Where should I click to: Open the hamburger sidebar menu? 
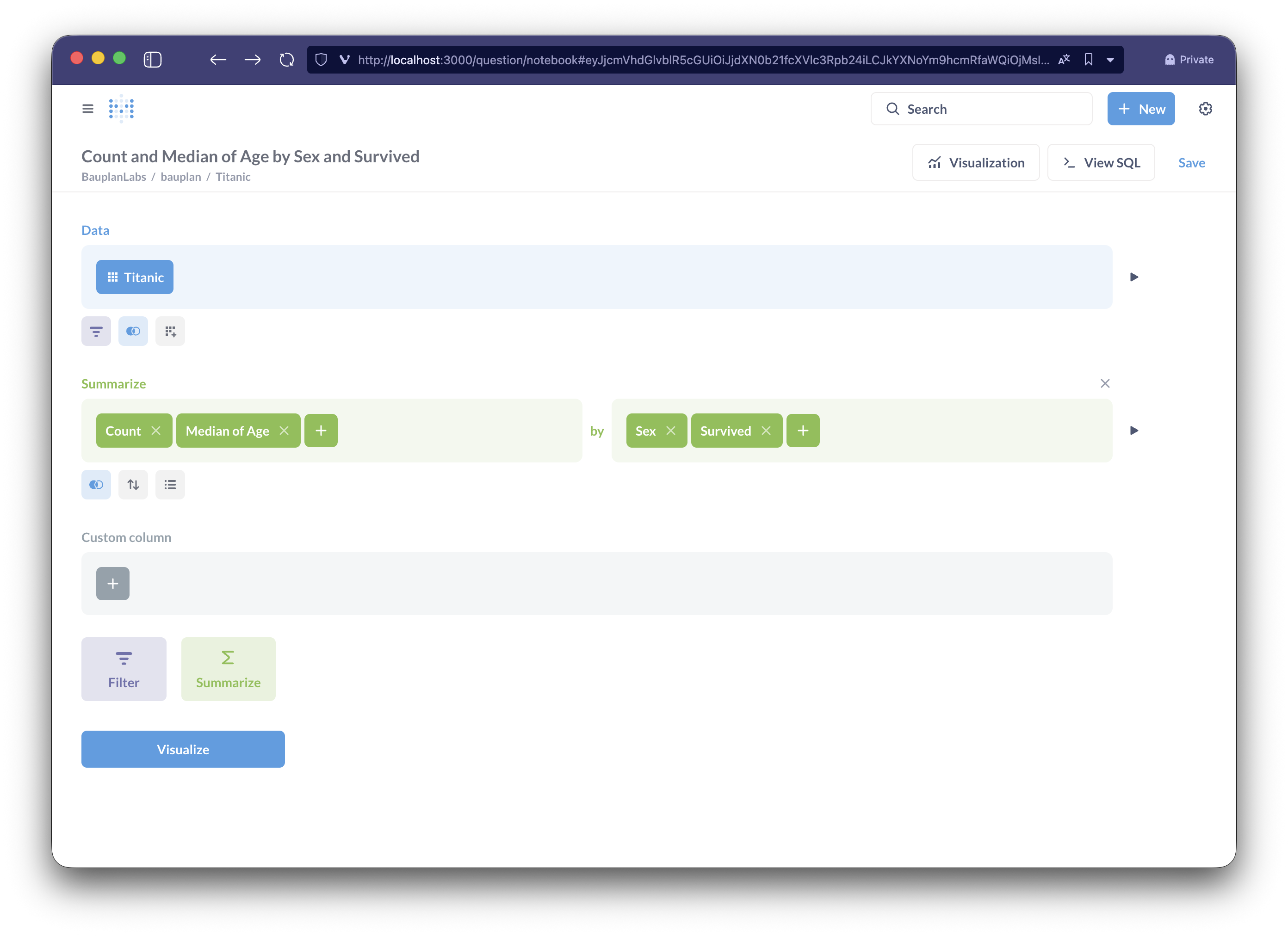(87, 109)
